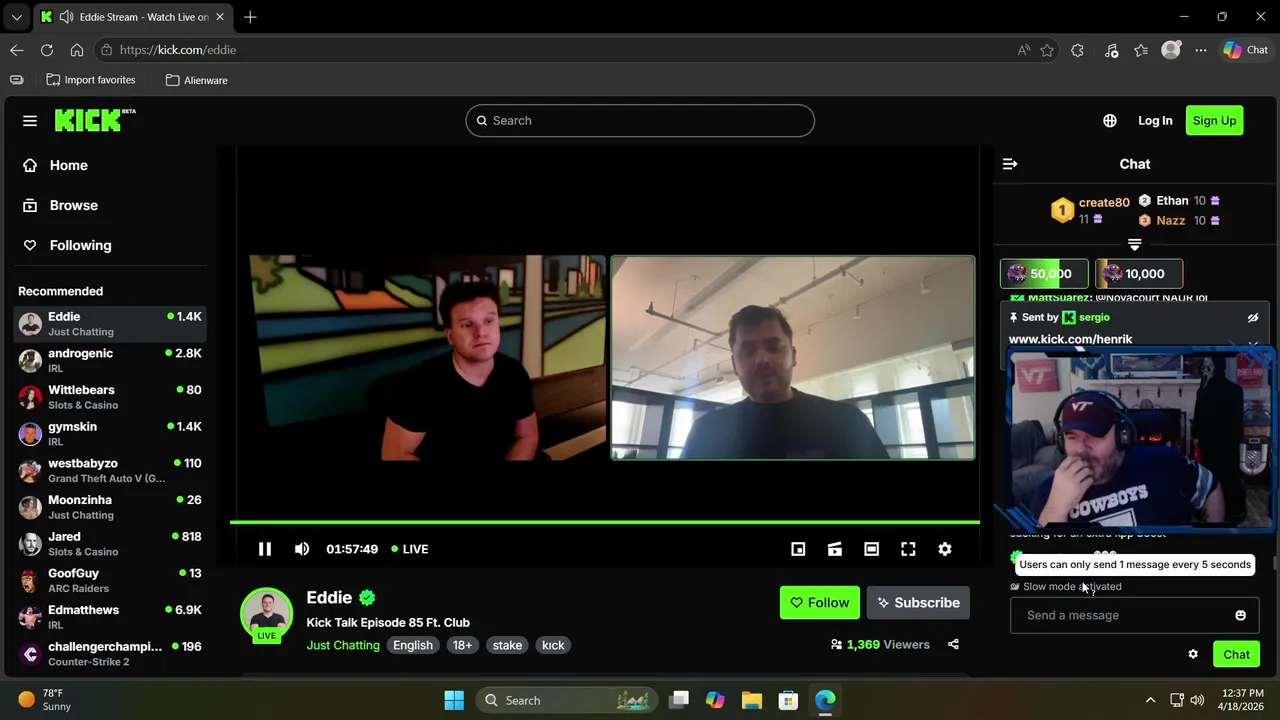This screenshot has width=1280, height=720.
Task: Open the browser home icon
Action: coord(77,50)
